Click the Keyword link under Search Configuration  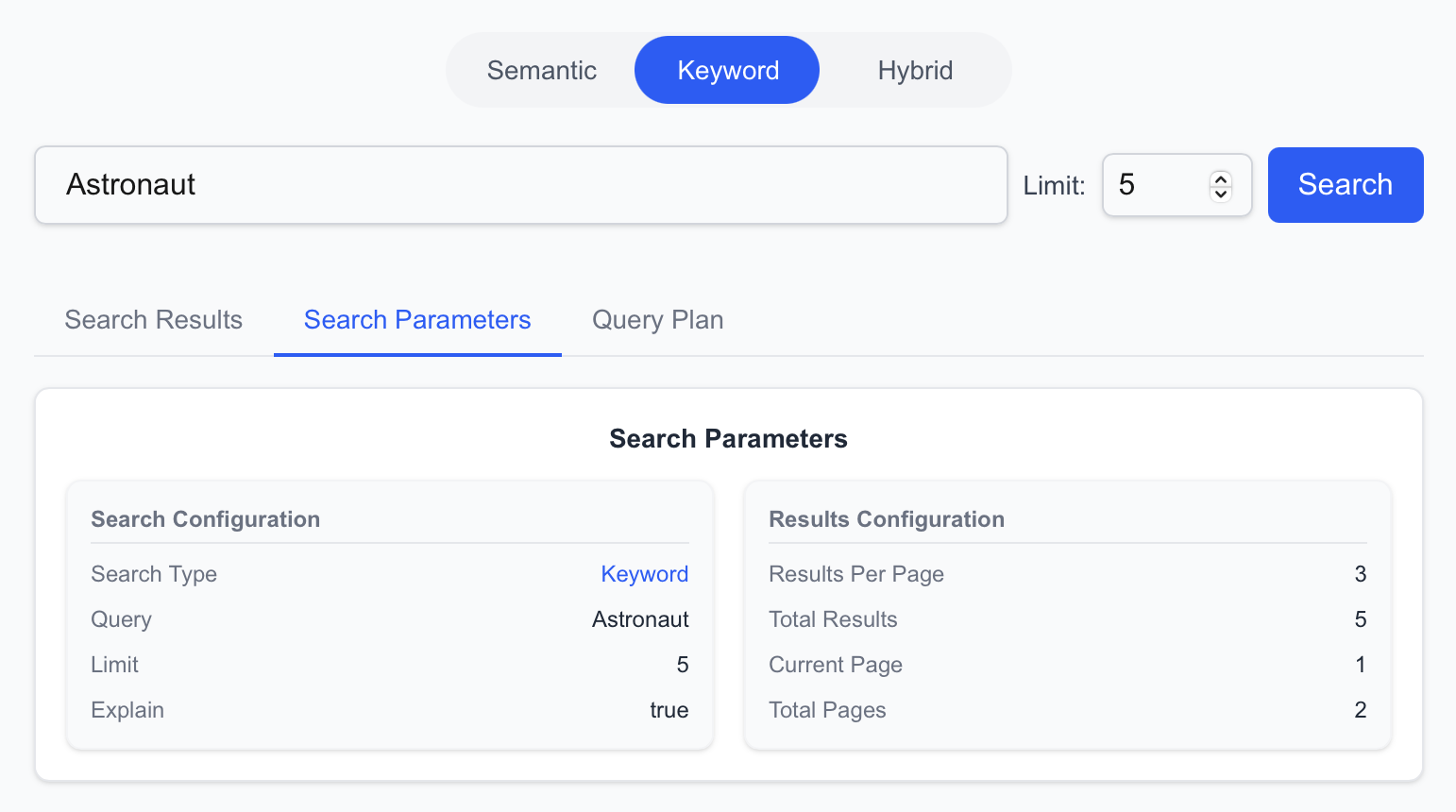pyautogui.click(x=645, y=573)
